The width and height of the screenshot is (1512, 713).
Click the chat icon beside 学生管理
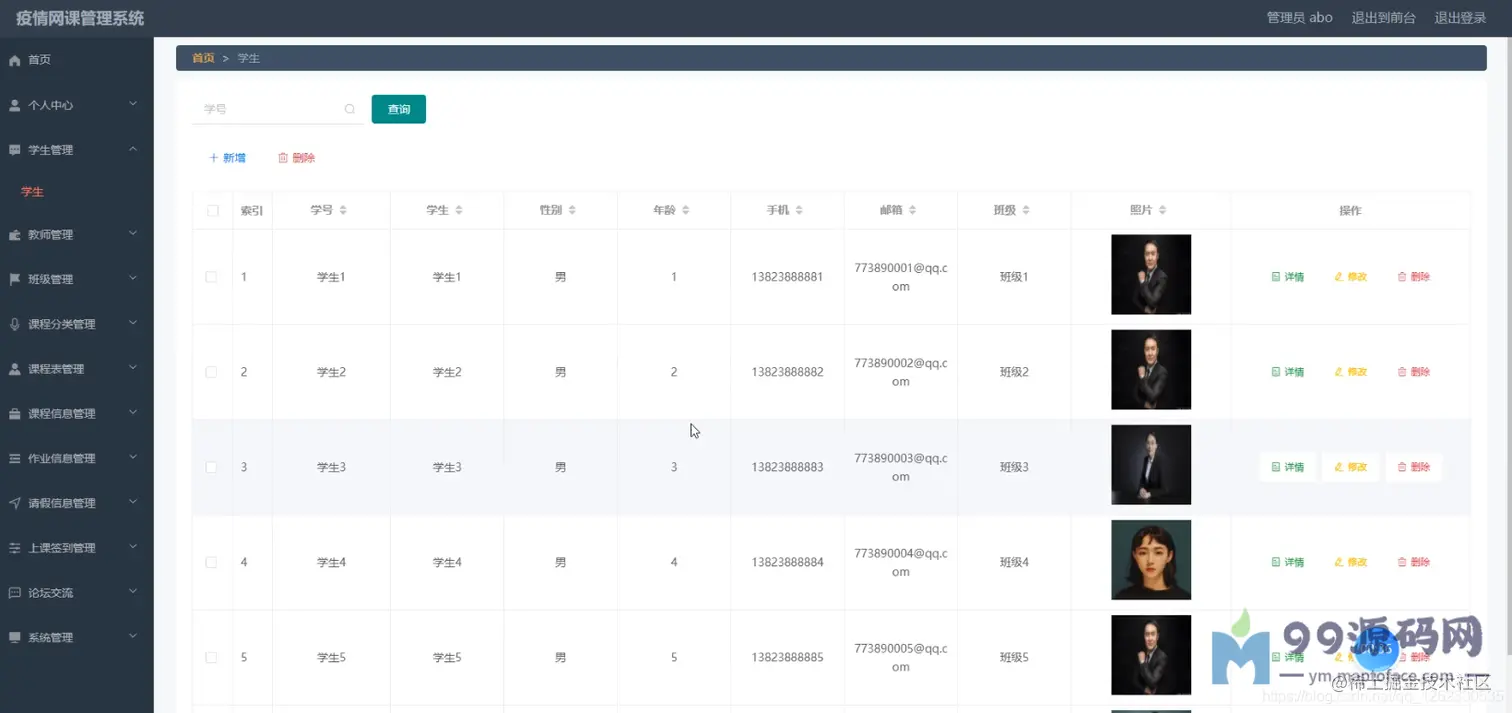(x=14, y=150)
